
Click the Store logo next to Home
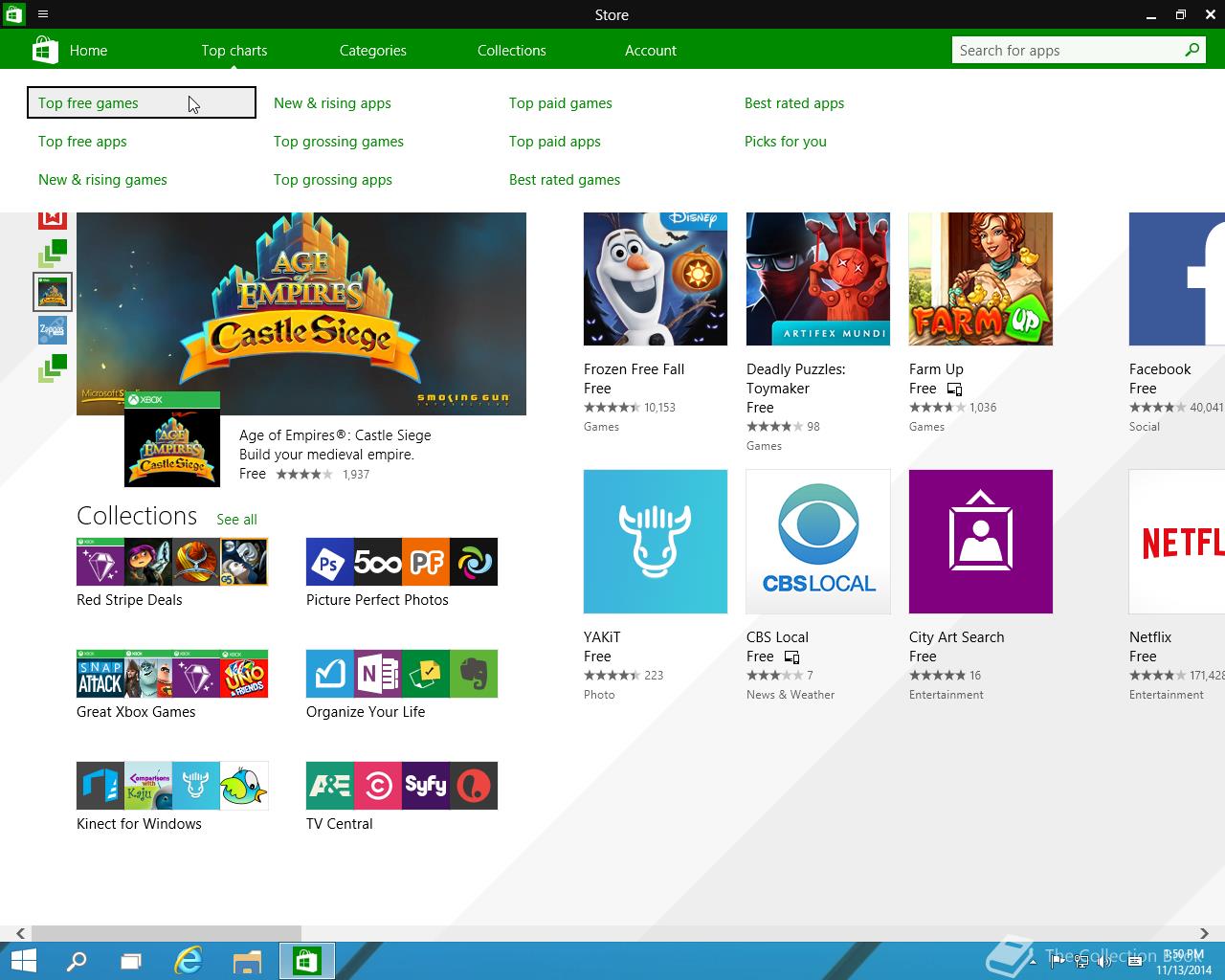(x=44, y=50)
